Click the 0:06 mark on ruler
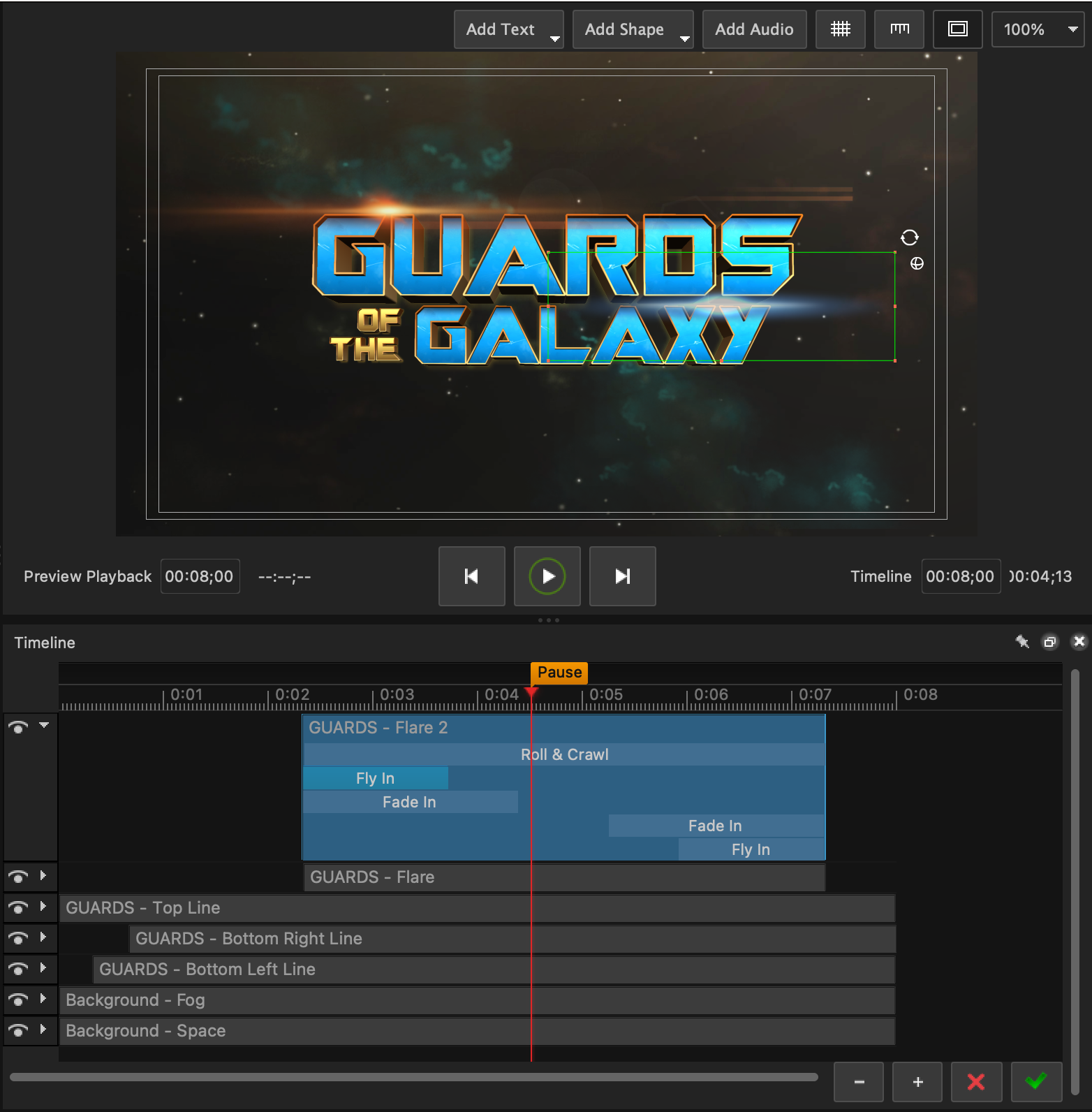 711,695
